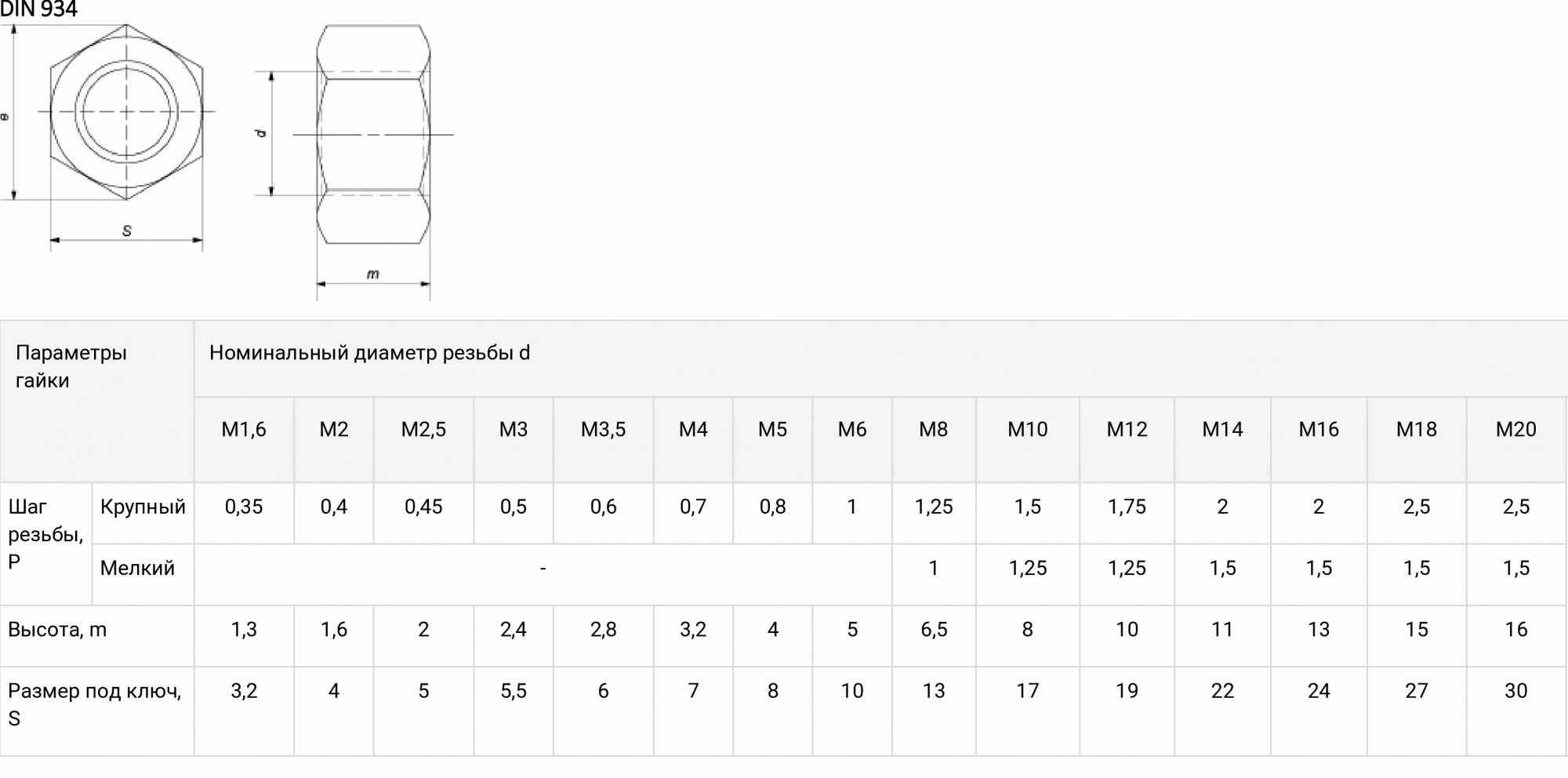
Task: Click the Мелкий row label
Action: pos(137,568)
